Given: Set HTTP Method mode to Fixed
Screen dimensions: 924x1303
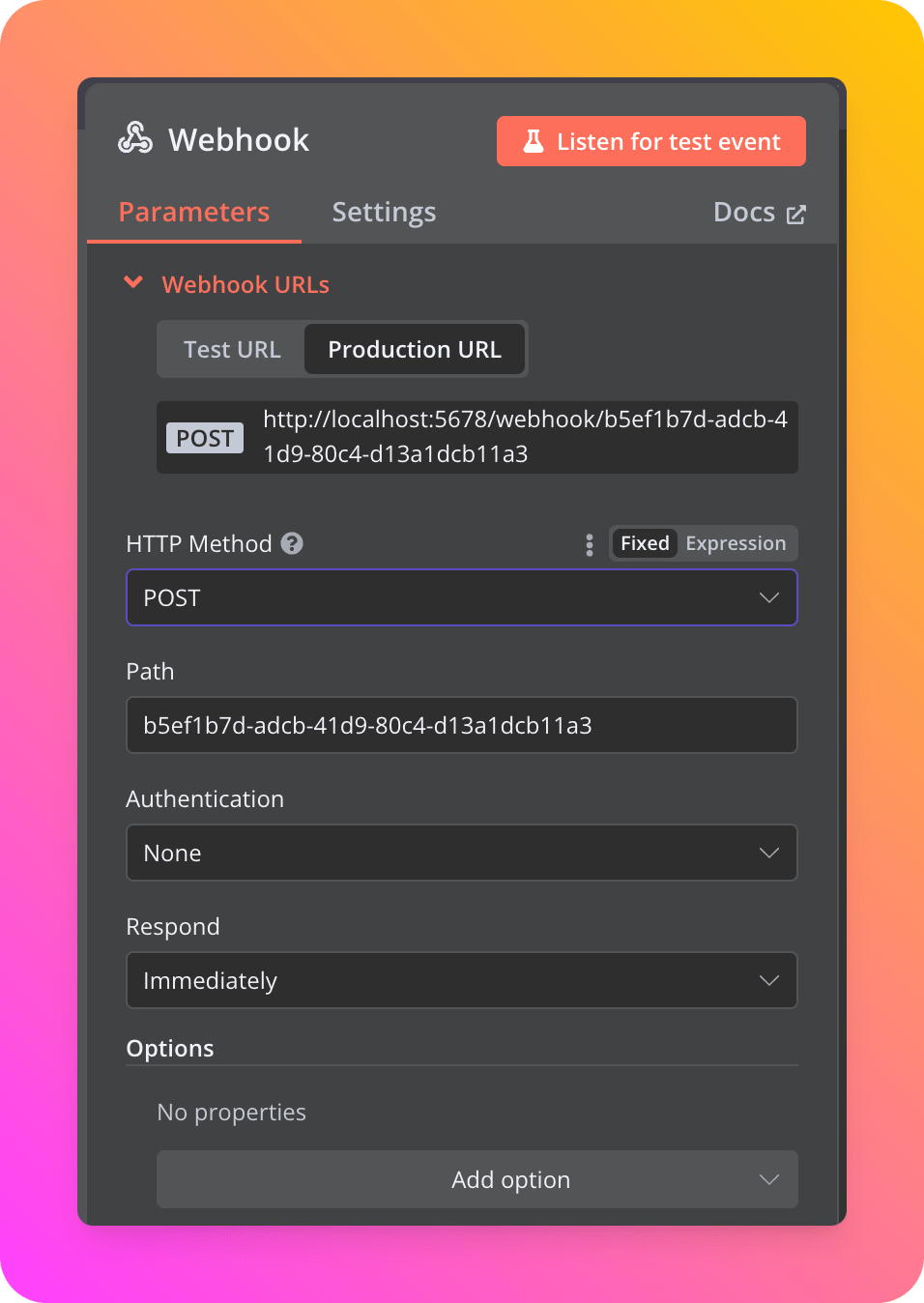Looking at the screenshot, I should pos(645,543).
